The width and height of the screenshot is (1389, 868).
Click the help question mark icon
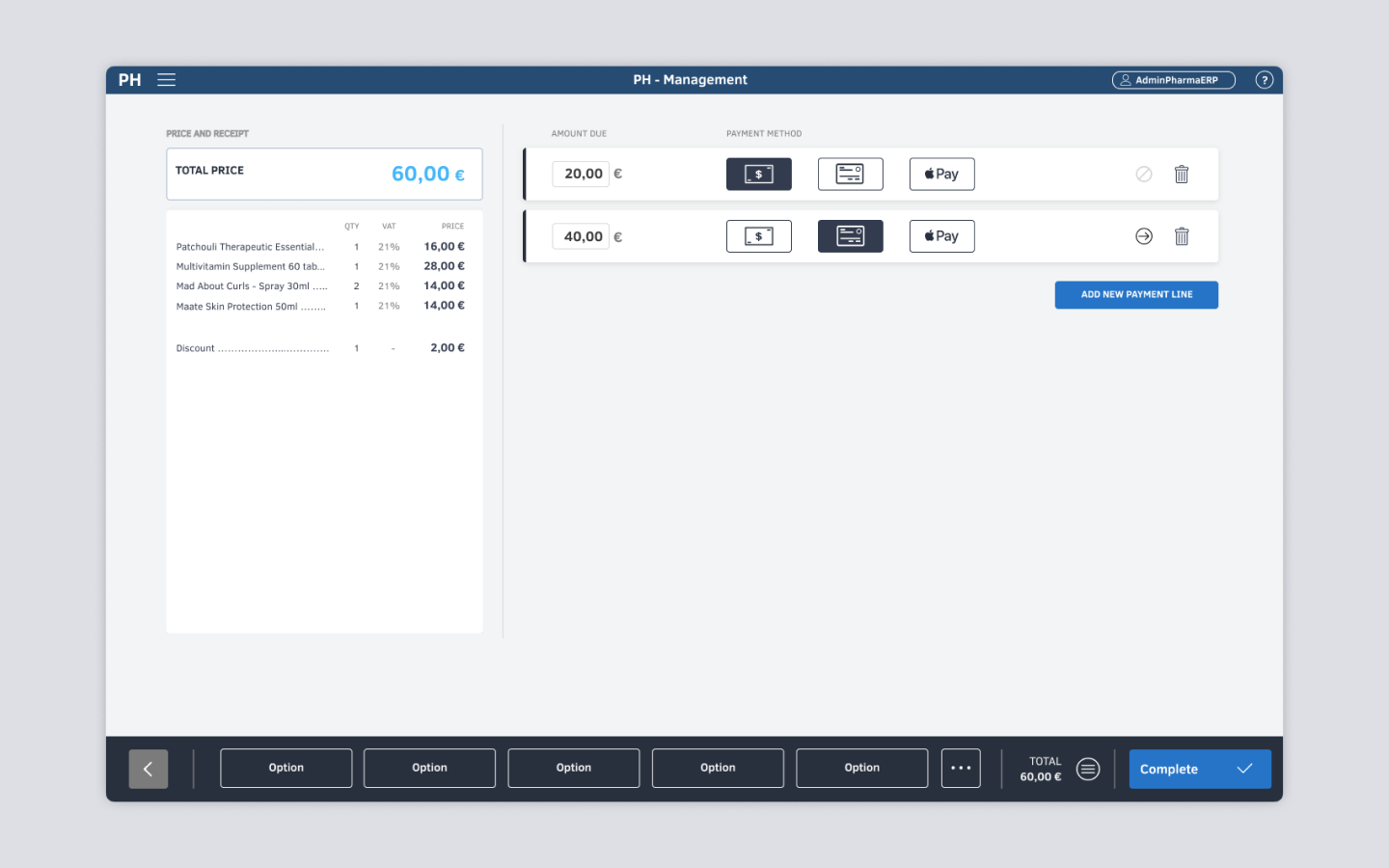(1264, 80)
